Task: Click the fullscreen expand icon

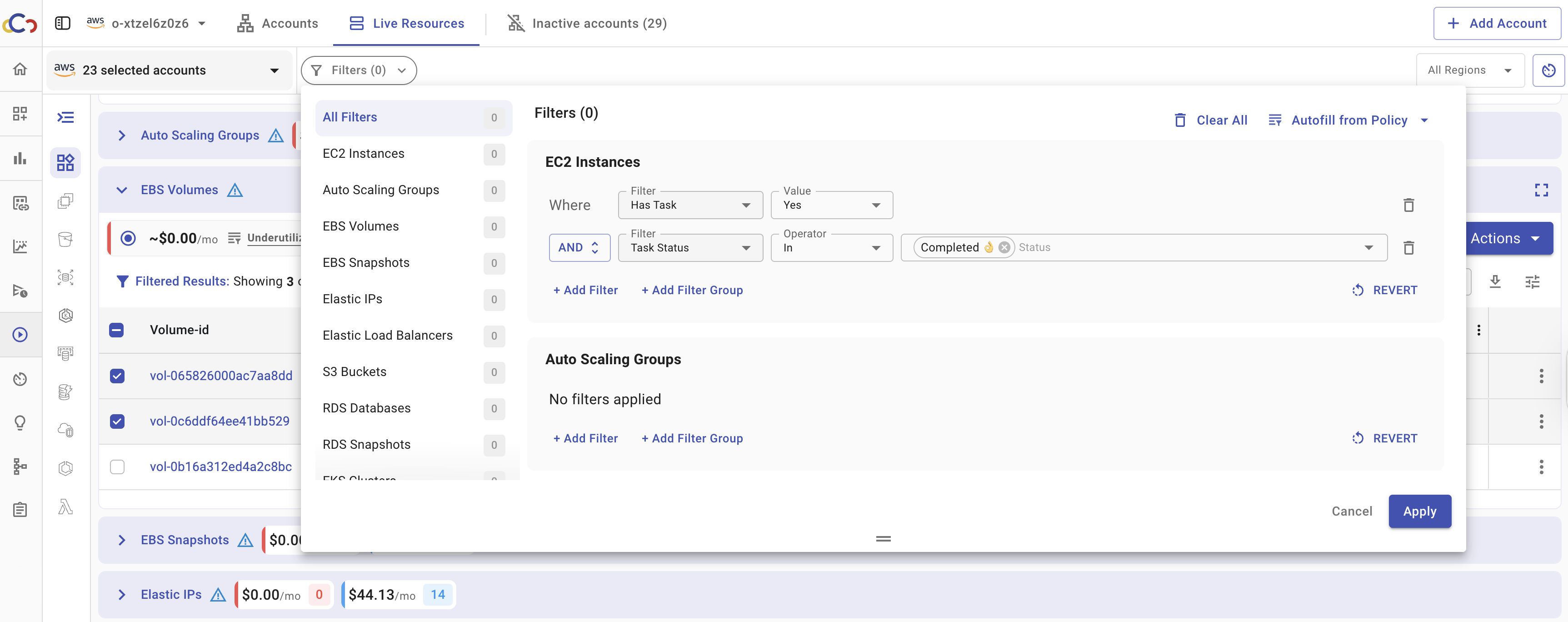Action: pyautogui.click(x=1541, y=190)
